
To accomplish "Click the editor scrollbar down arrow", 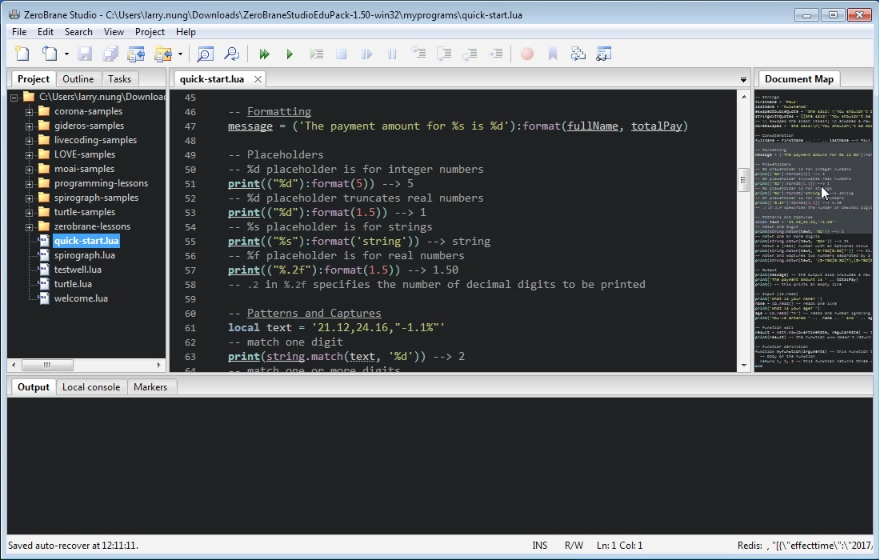I will (x=743, y=365).
